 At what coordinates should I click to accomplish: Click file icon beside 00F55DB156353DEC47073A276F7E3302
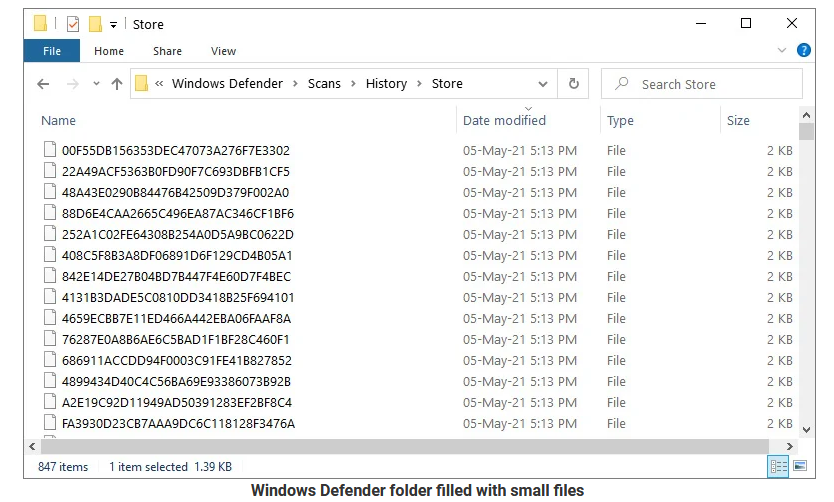click(x=50, y=149)
